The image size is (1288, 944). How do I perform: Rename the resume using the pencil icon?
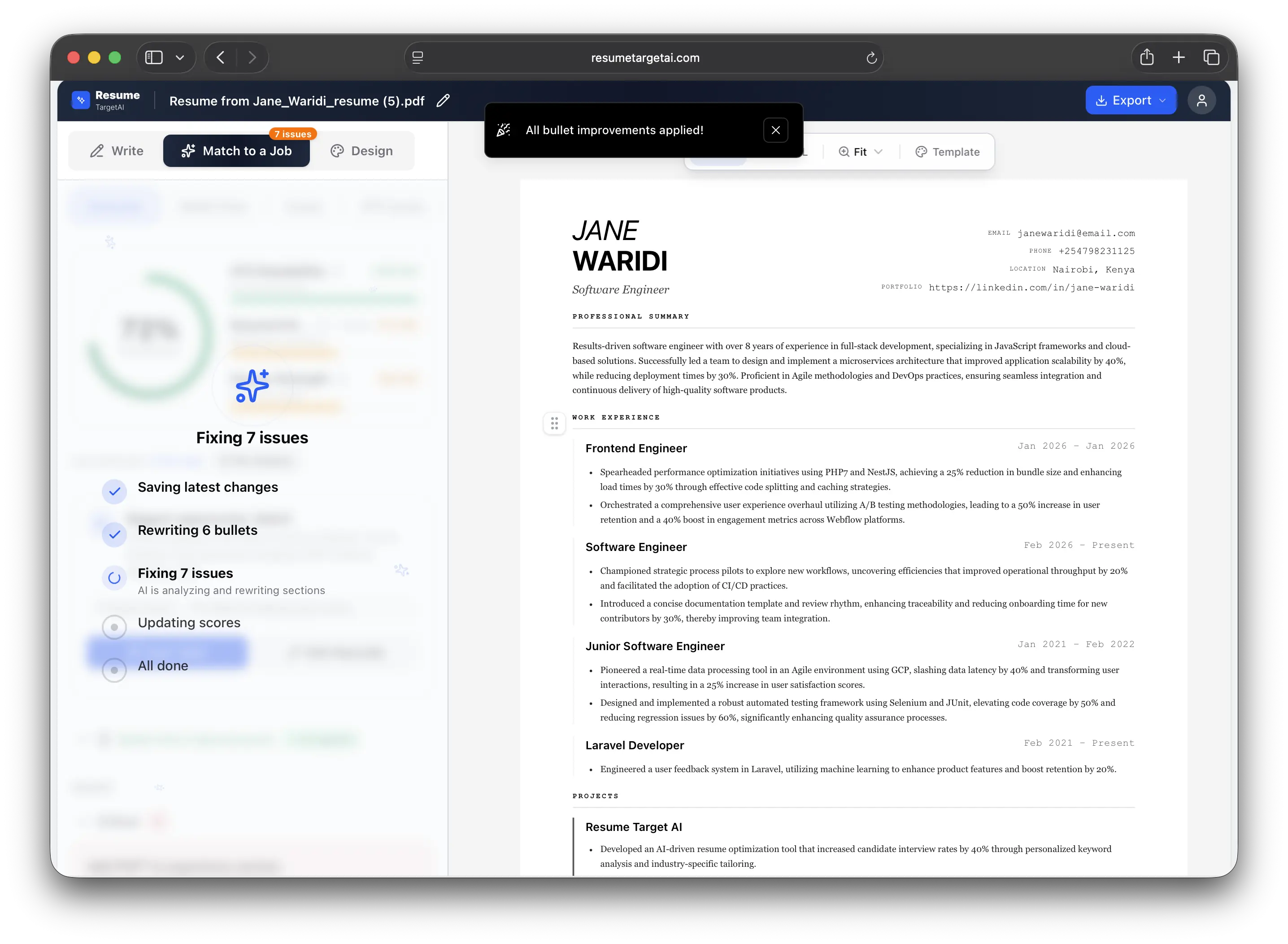click(x=443, y=101)
